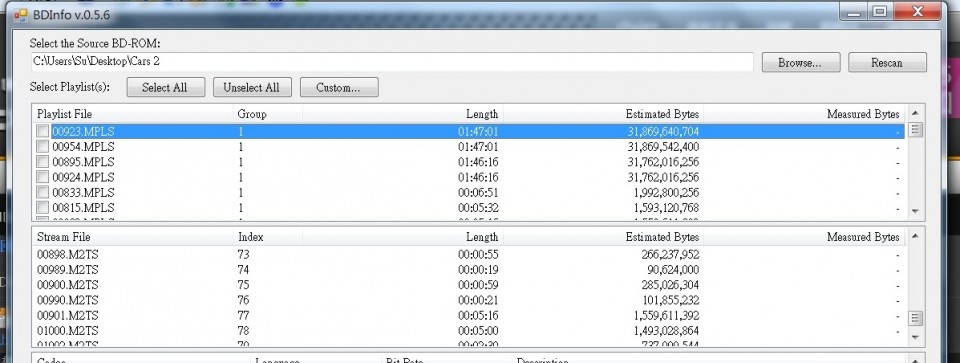The width and height of the screenshot is (960, 363).
Task: Click stream size value 90,624,000
Action: tap(673, 270)
